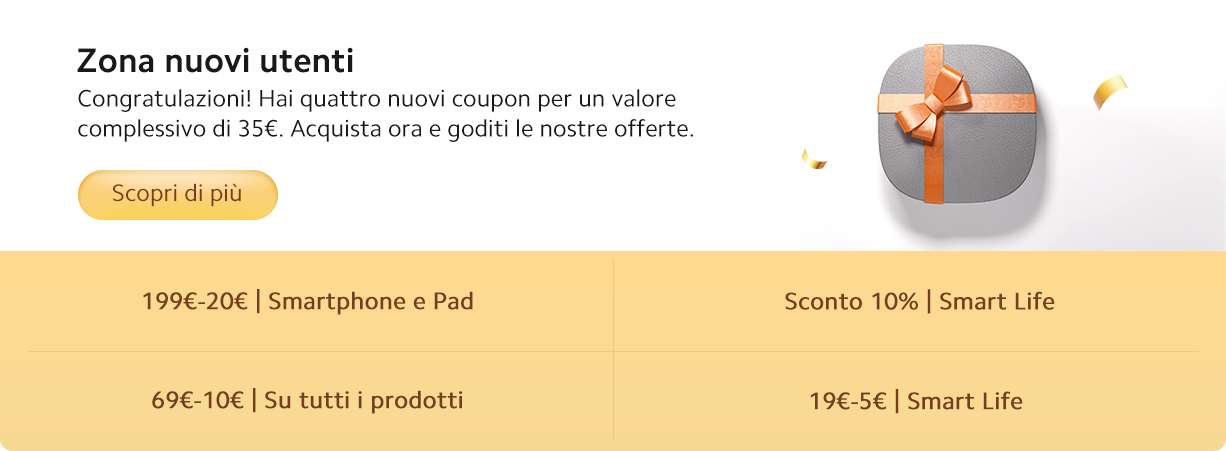Select the 69€-10€ coupon amount
The width and height of the screenshot is (1226, 451).
click(197, 401)
